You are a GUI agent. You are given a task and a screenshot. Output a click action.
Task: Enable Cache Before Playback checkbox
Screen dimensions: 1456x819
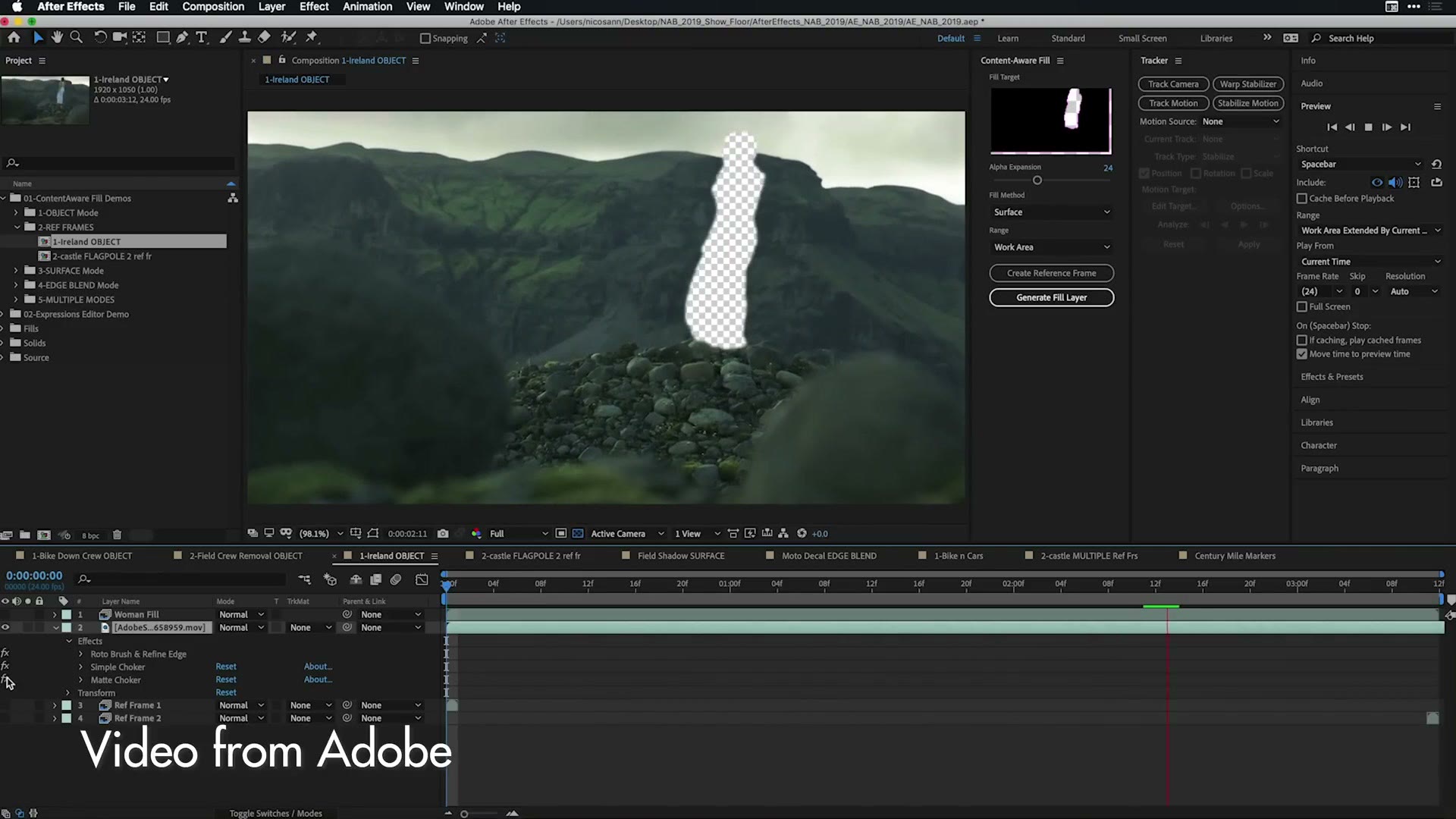[1302, 198]
